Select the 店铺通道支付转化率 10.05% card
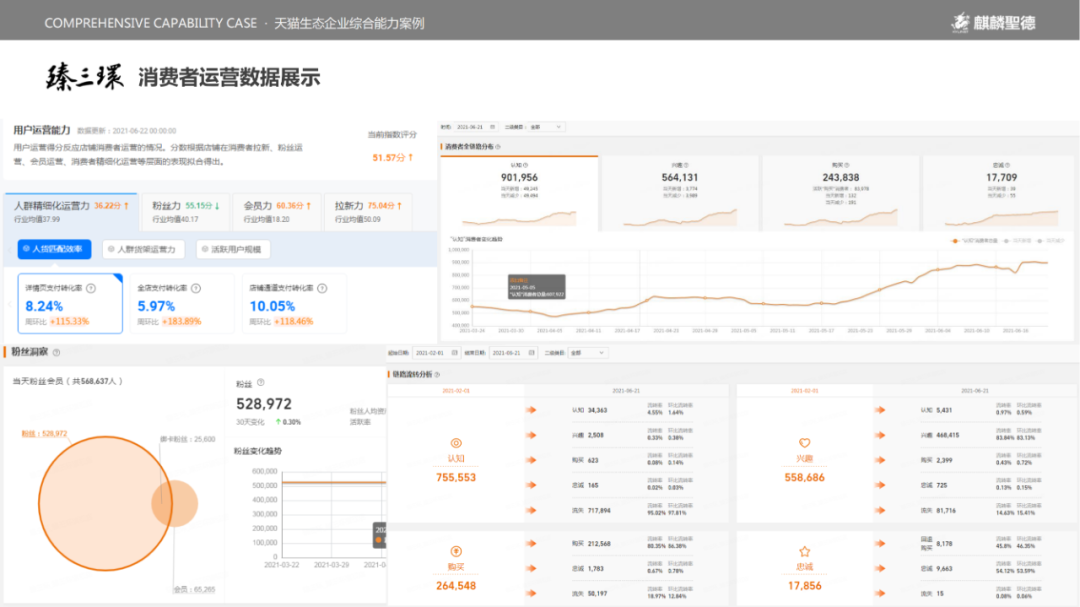This screenshot has height=607, width=1080. point(294,304)
